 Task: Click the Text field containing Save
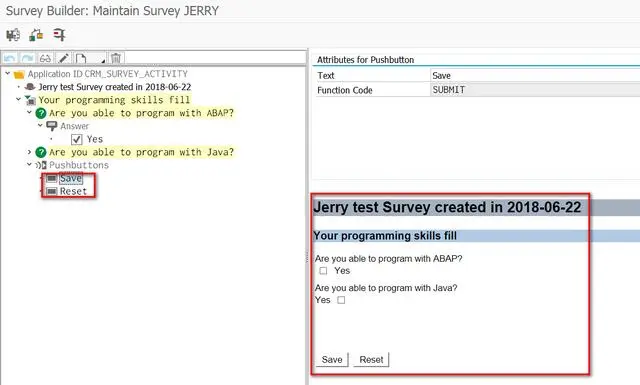pos(535,76)
